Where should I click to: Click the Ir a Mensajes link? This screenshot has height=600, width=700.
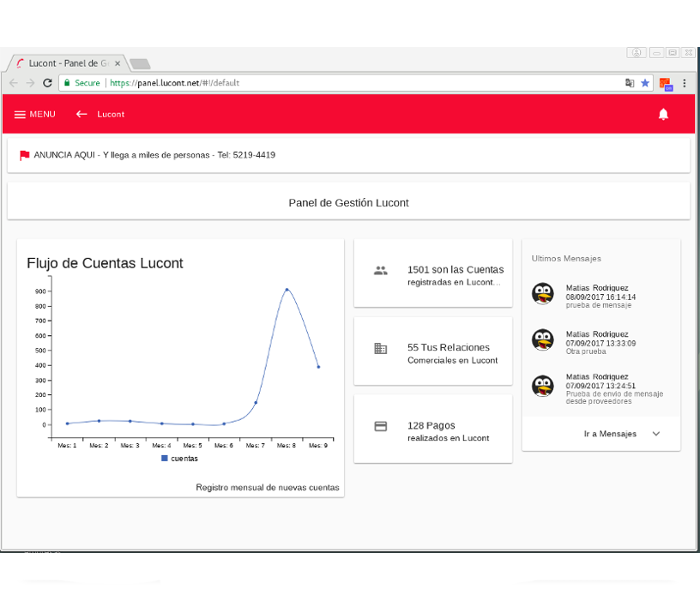click(x=610, y=434)
